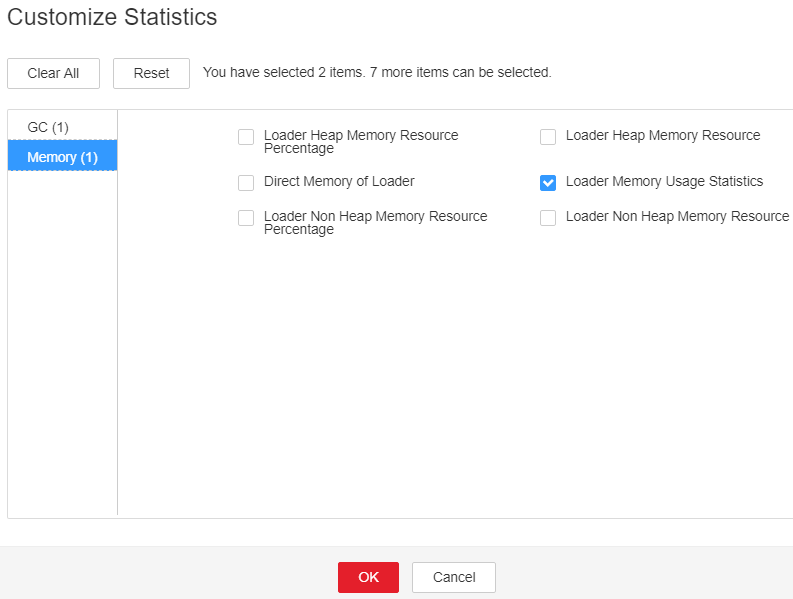The width and height of the screenshot is (793, 599).
Task: Click the Loader Memory Usage Statistics label
Action: pos(664,181)
